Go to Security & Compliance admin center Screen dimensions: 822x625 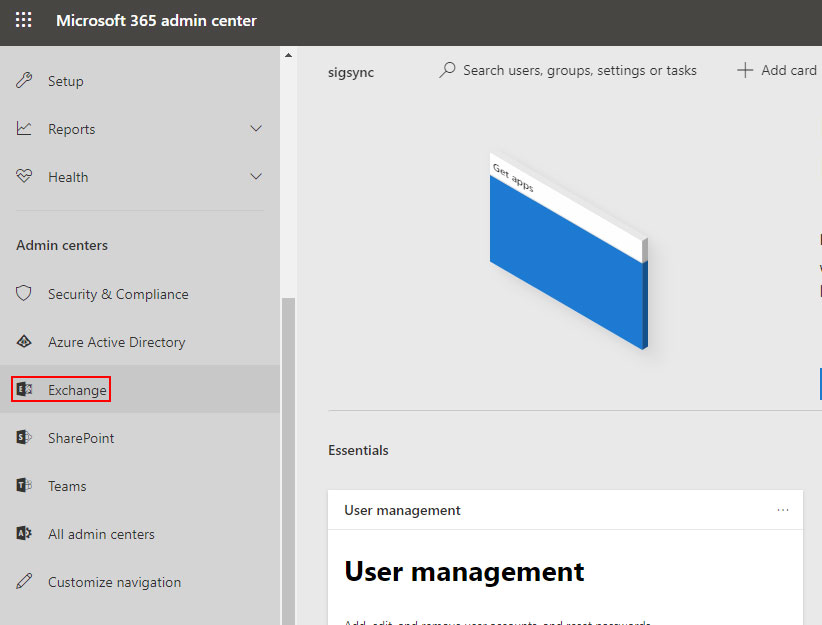140,294
